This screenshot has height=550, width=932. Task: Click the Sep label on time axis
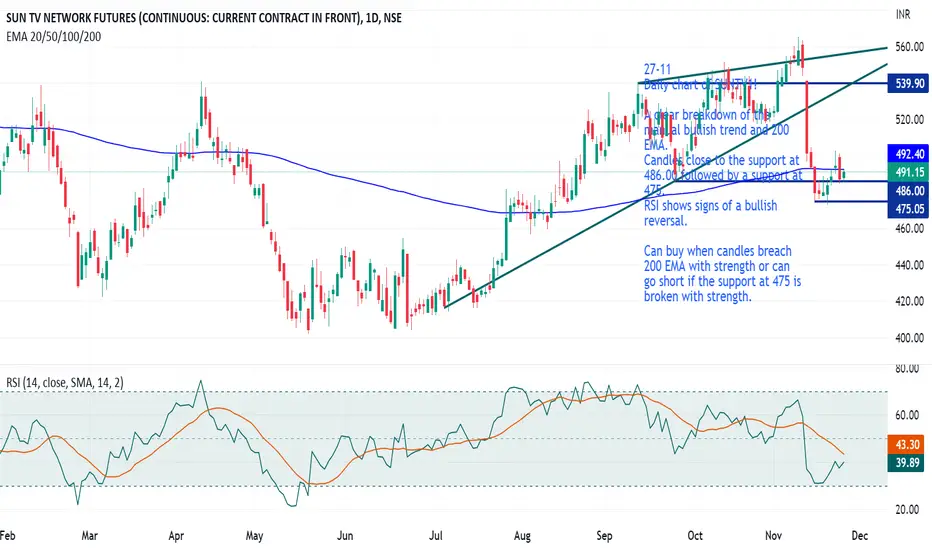(604, 536)
